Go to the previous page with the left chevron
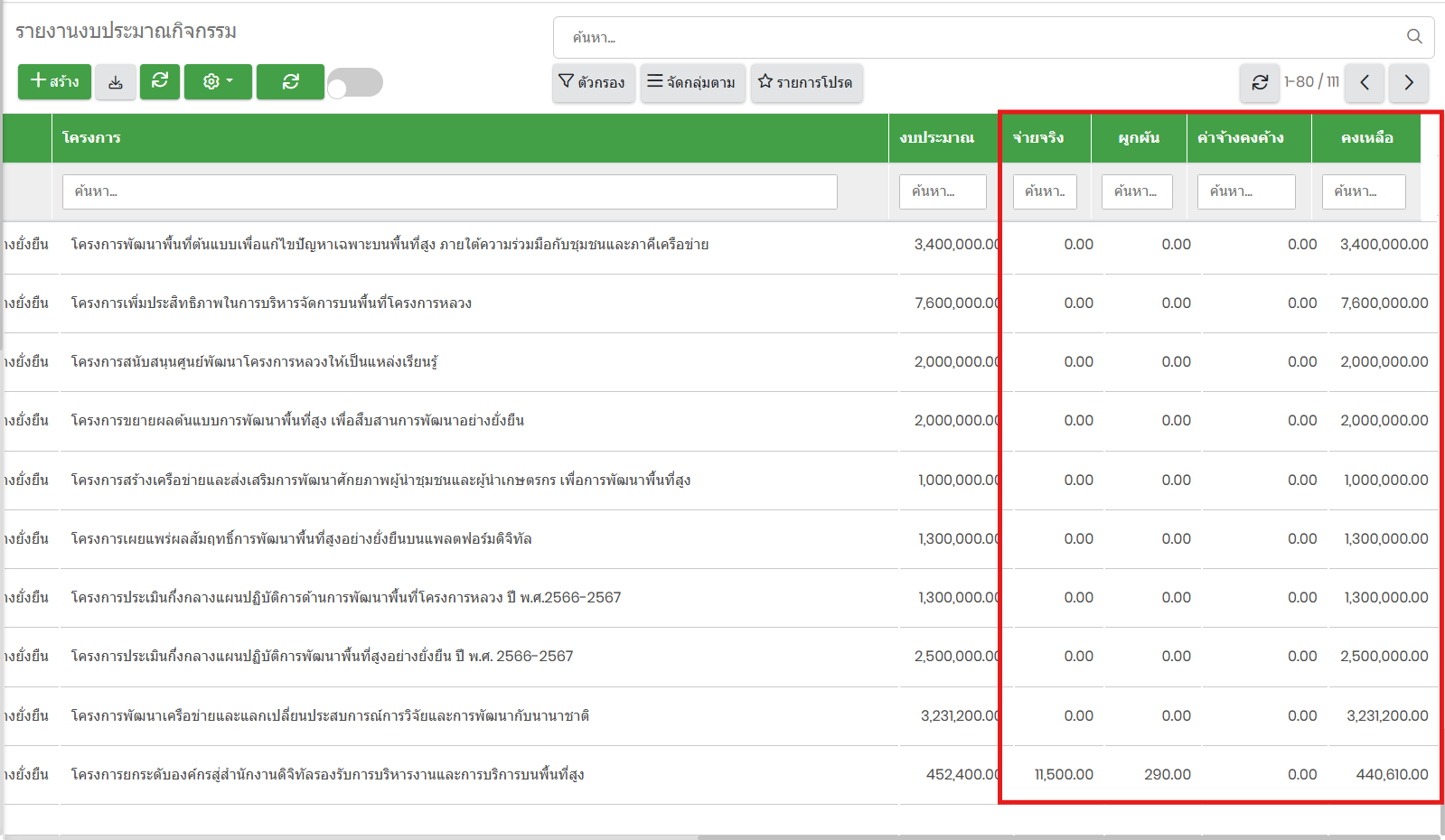 click(1365, 83)
